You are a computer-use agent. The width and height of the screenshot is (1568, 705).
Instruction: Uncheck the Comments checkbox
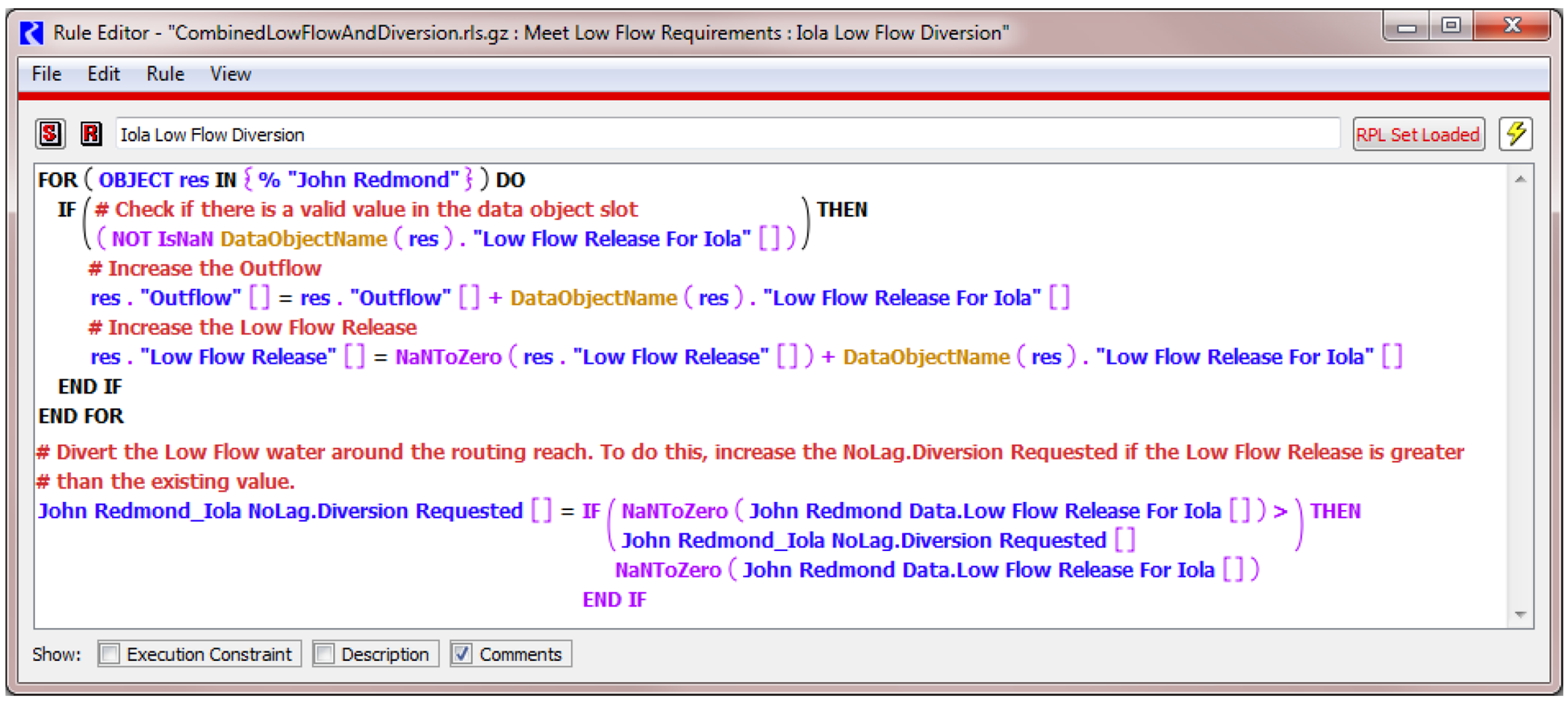pyautogui.click(x=462, y=654)
